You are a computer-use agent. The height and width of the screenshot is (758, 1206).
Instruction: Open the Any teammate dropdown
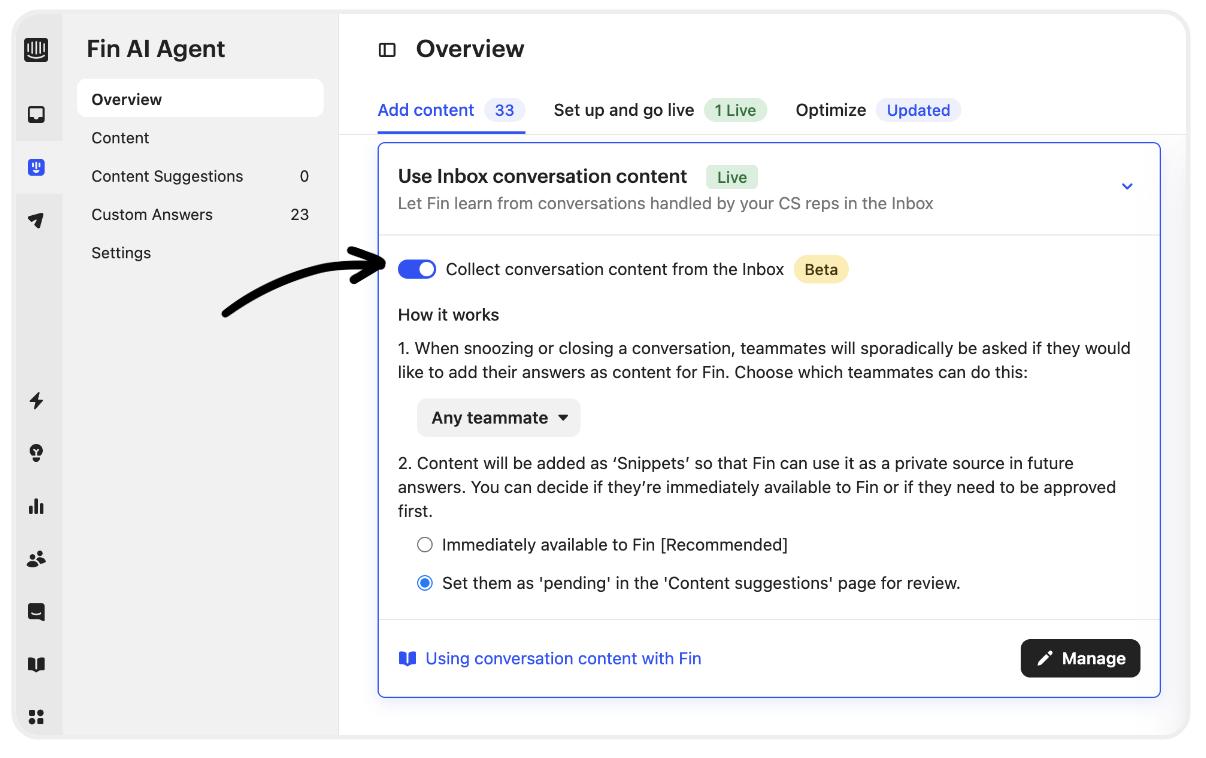click(x=499, y=418)
